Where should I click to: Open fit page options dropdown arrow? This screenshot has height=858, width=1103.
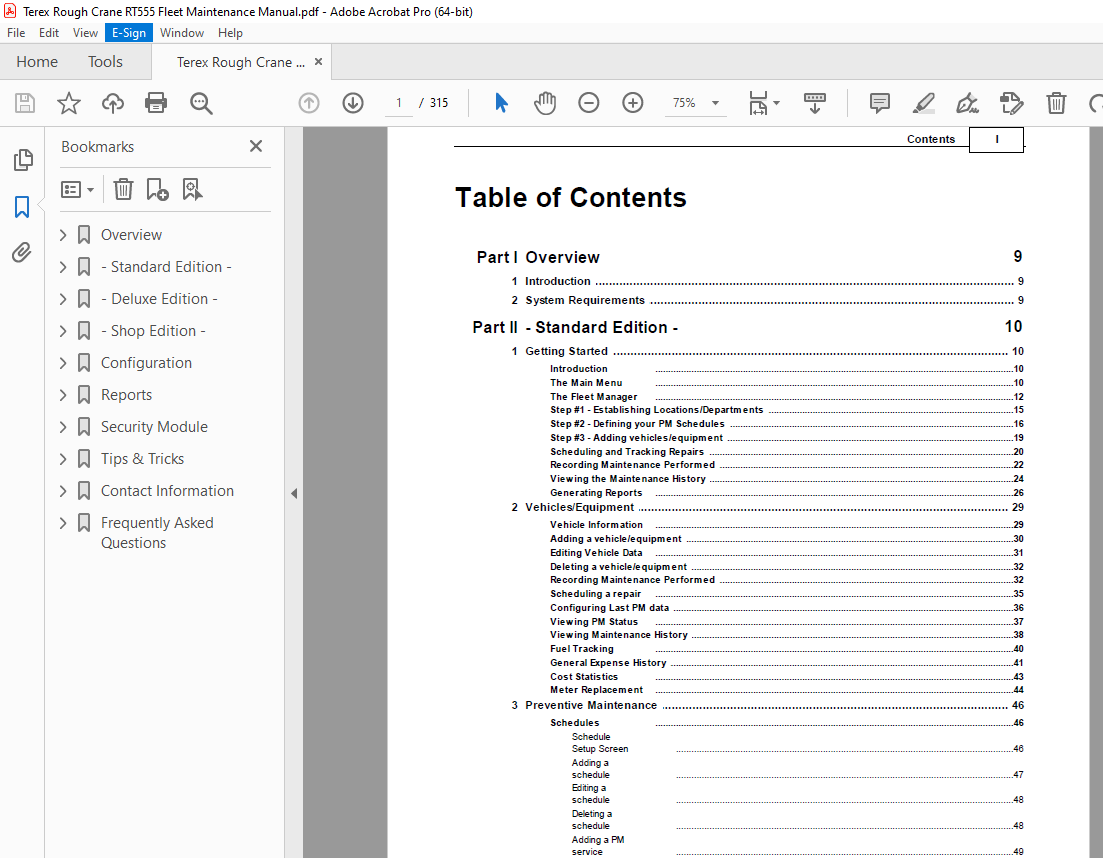pos(777,103)
